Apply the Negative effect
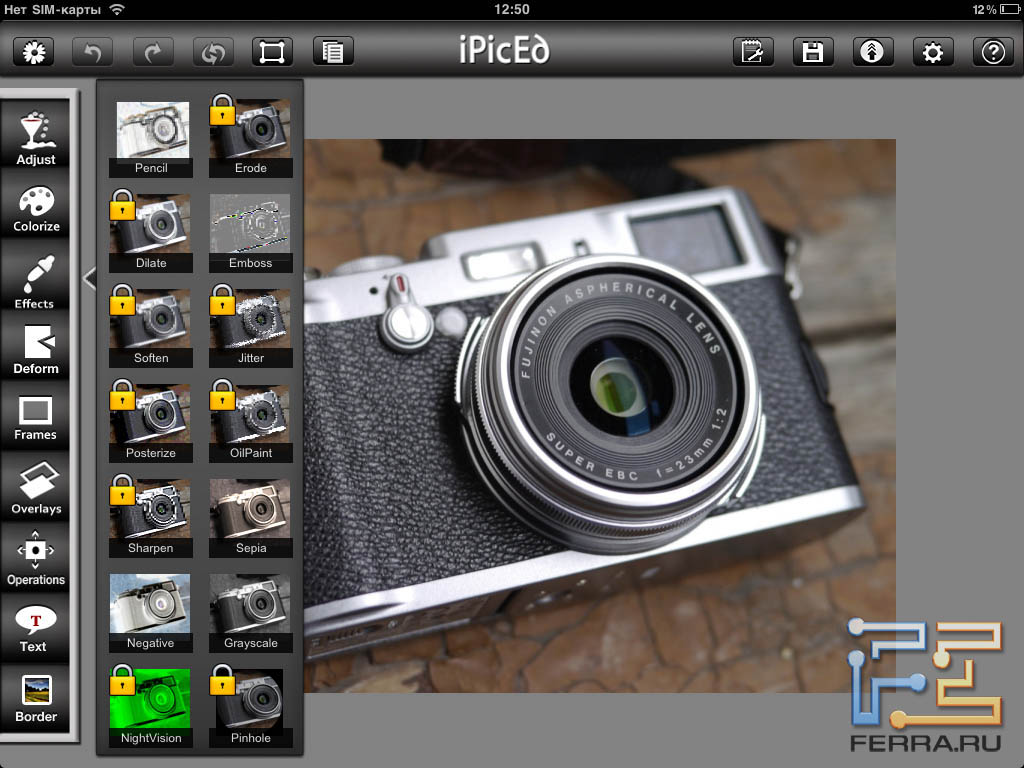Viewport: 1024px width, 768px height. pyautogui.click(x=151, y=613)
